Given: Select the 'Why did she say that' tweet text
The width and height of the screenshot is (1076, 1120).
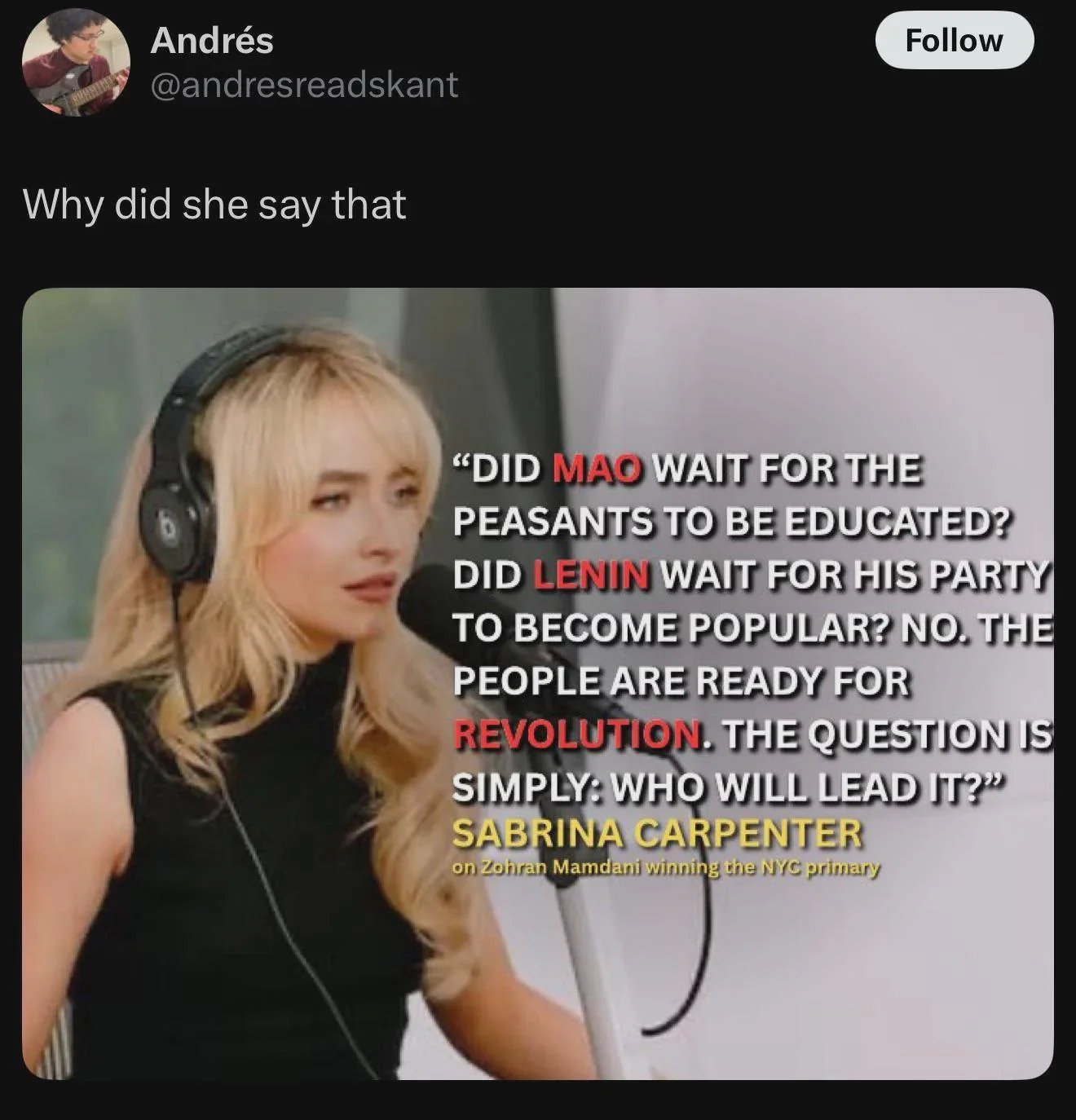Looking at the screenshot, I should pos(214,204).
